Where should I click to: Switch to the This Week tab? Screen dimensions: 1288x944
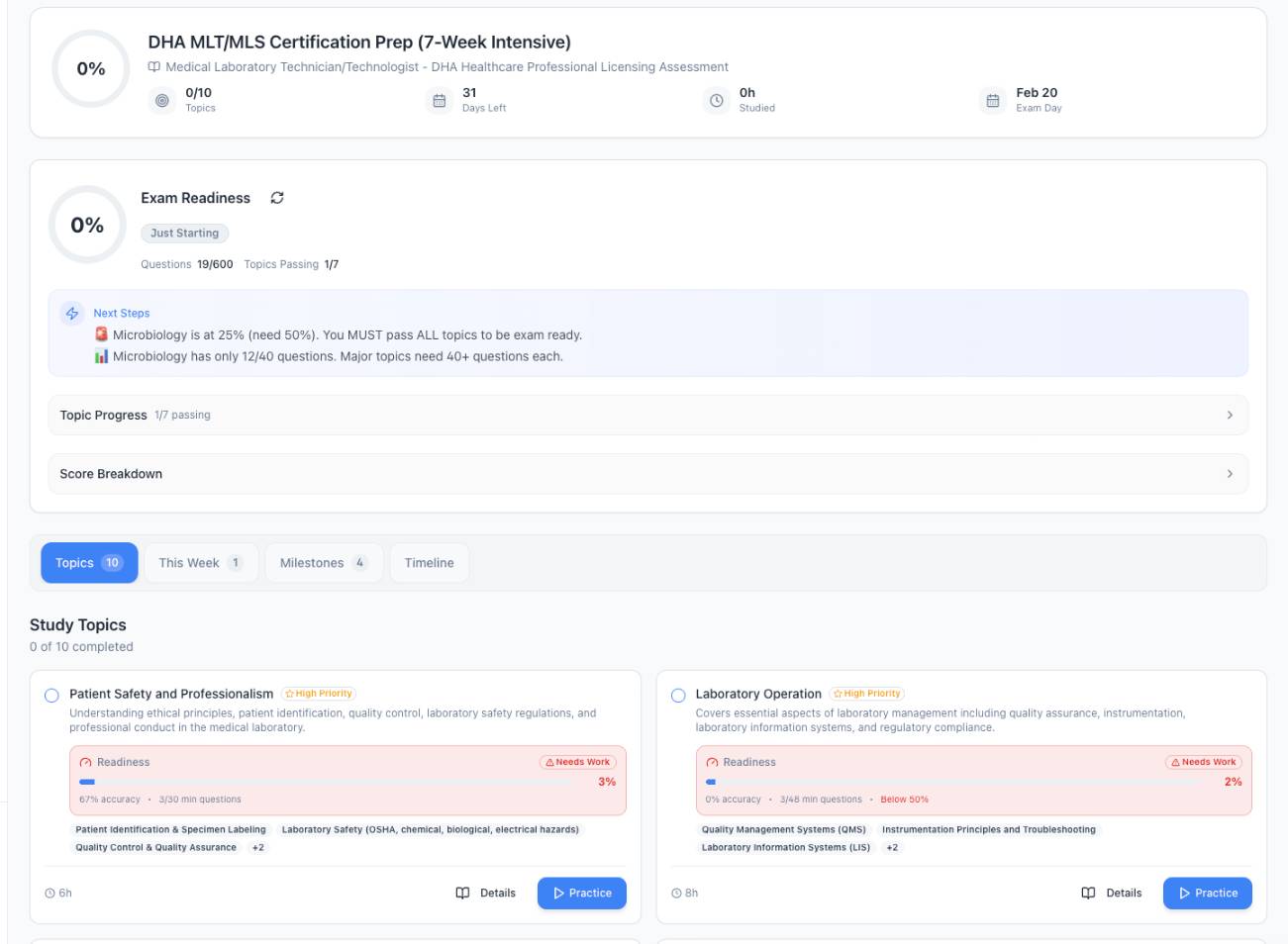coord(201,563)
